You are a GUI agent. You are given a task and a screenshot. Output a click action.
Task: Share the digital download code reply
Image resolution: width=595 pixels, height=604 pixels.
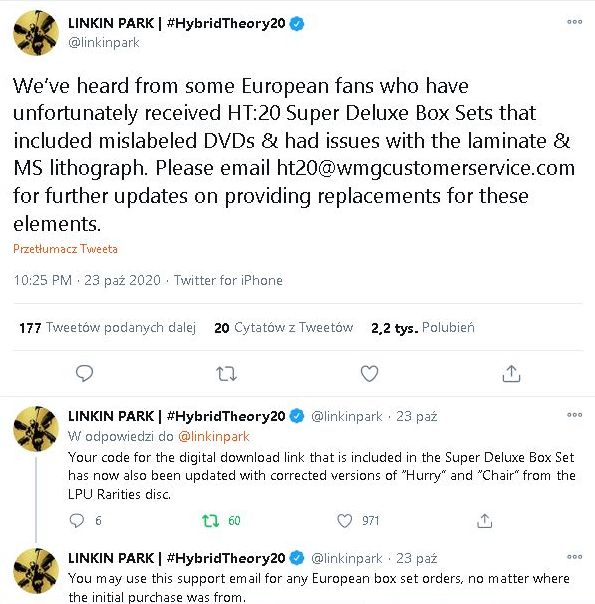pos(484,520)
